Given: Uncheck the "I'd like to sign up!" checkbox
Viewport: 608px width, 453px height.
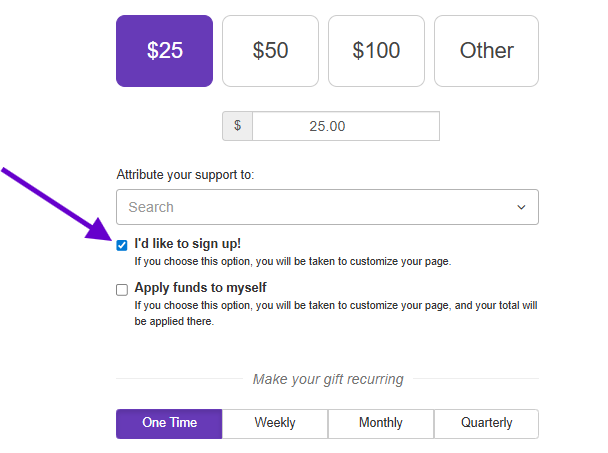Looking at the screenshot, I should point(122,245).
